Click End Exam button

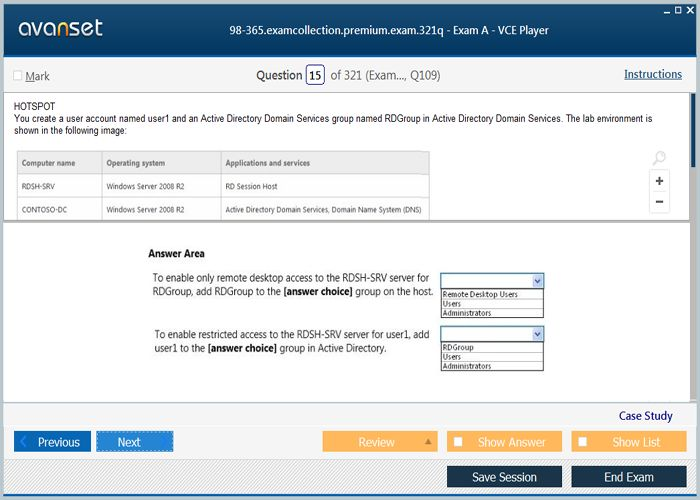[629, 477]
